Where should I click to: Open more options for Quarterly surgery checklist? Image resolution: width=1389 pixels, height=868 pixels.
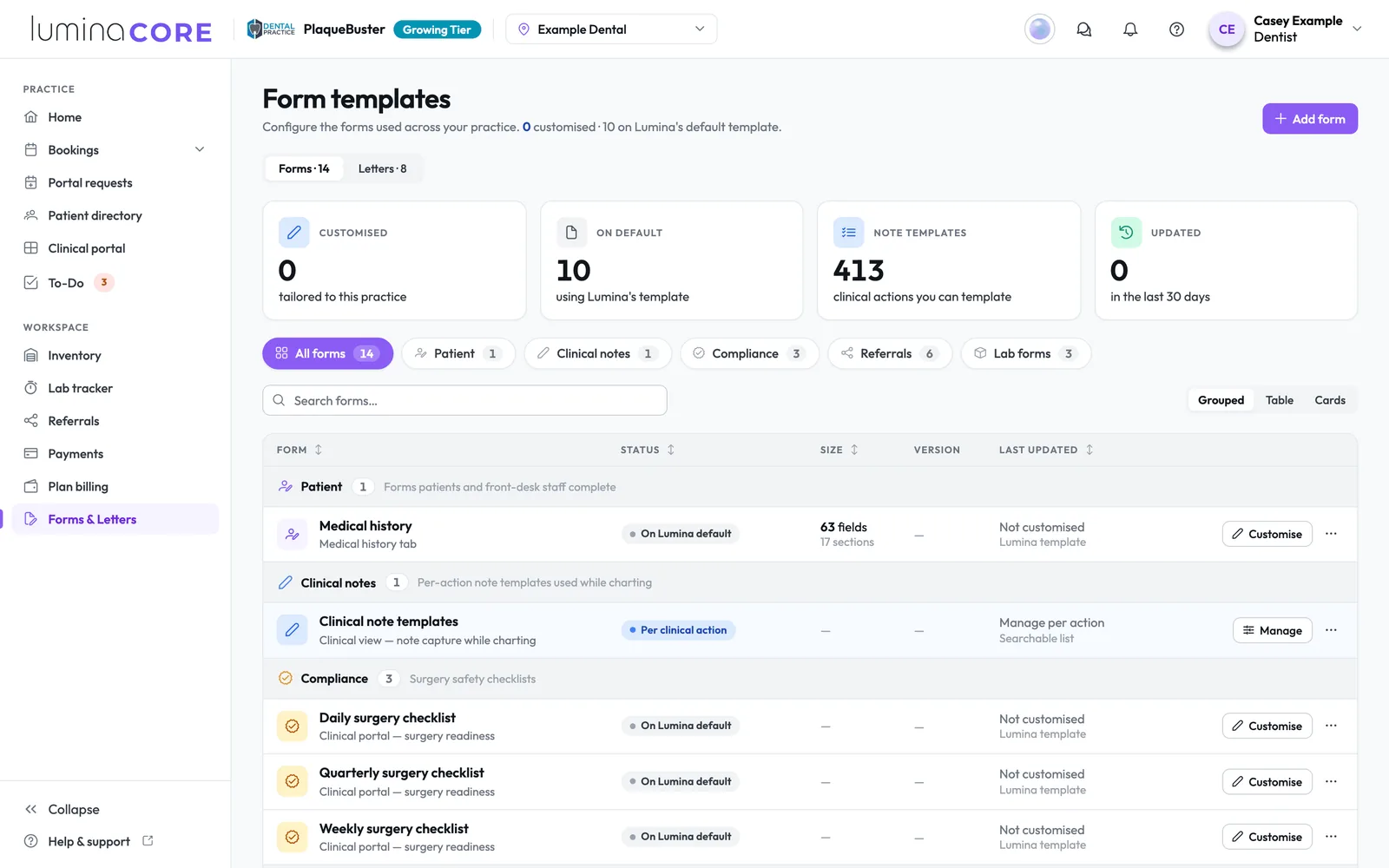1331,781
